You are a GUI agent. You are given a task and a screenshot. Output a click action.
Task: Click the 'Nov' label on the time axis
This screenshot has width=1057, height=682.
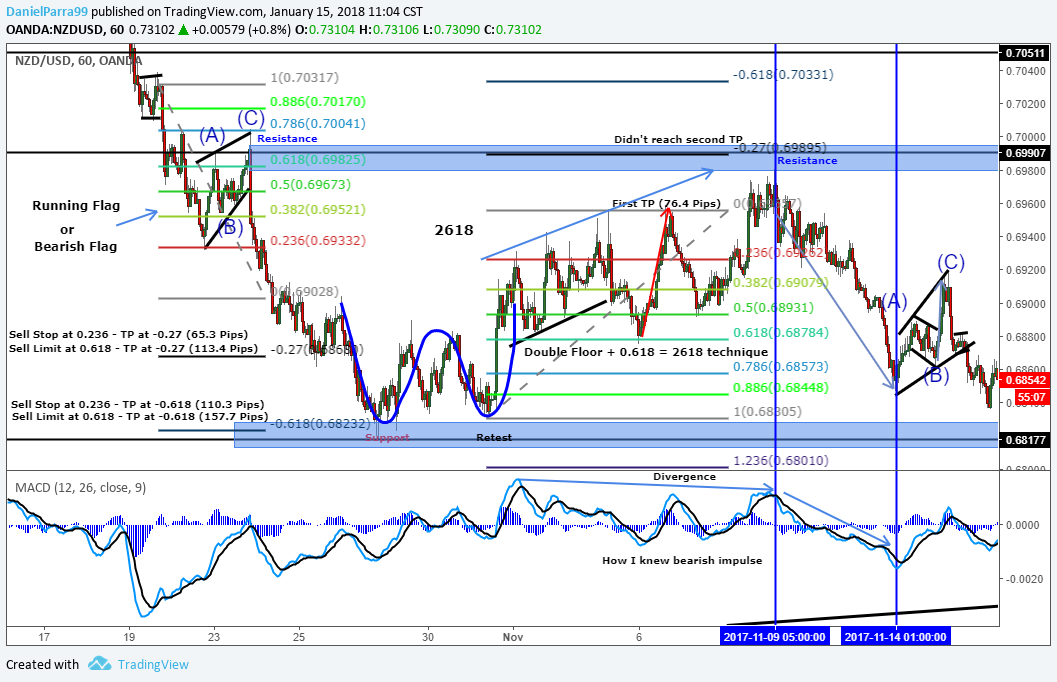[513, 637]
